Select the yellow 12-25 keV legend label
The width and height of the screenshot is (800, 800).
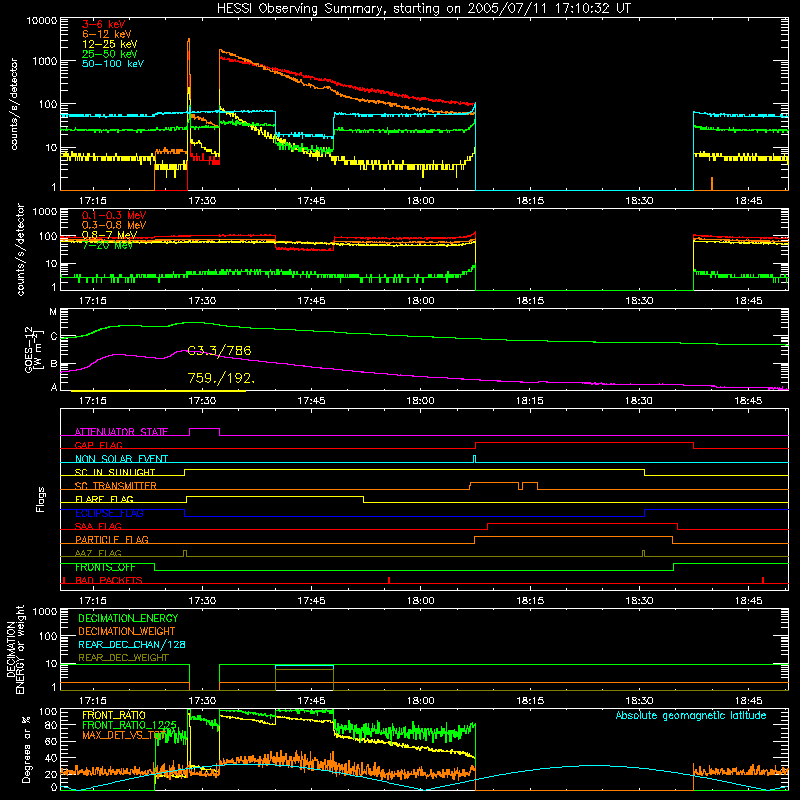[x=110, y=44]
